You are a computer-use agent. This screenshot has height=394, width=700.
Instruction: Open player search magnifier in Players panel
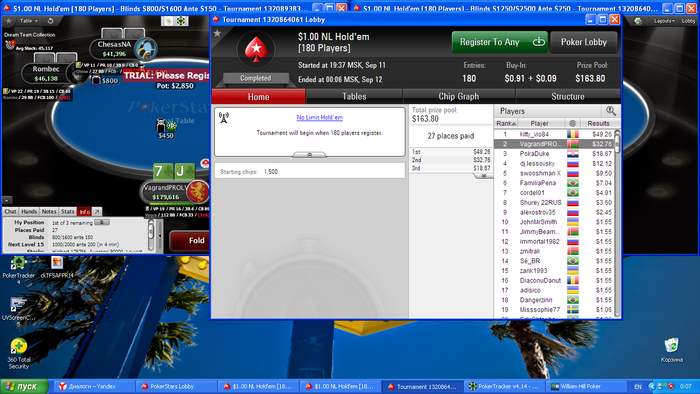[611, 111]
